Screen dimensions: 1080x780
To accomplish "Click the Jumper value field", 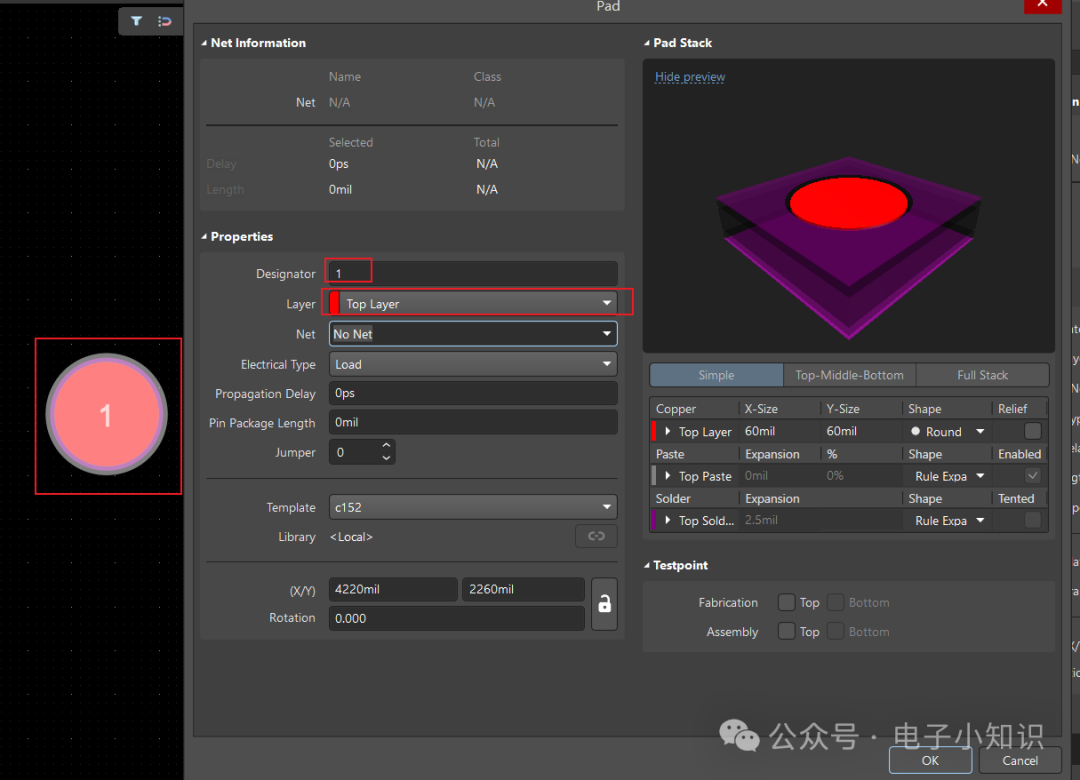I will click(x=354, y=452).
